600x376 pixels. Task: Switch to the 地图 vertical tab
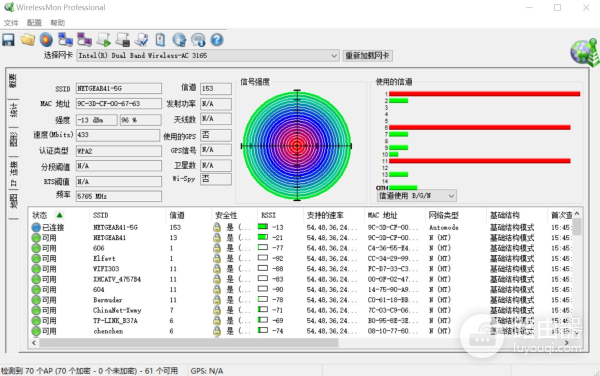pyautogui.click(x=13, y=201)
